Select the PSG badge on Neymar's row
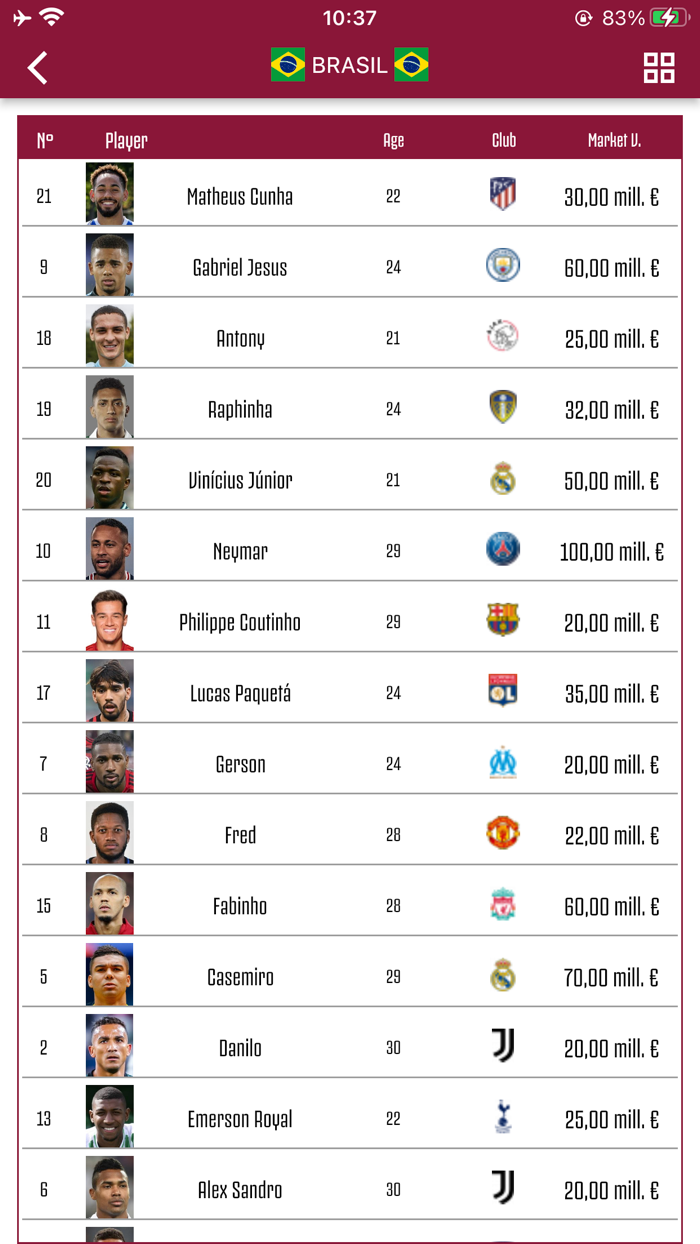 (502, 549)
